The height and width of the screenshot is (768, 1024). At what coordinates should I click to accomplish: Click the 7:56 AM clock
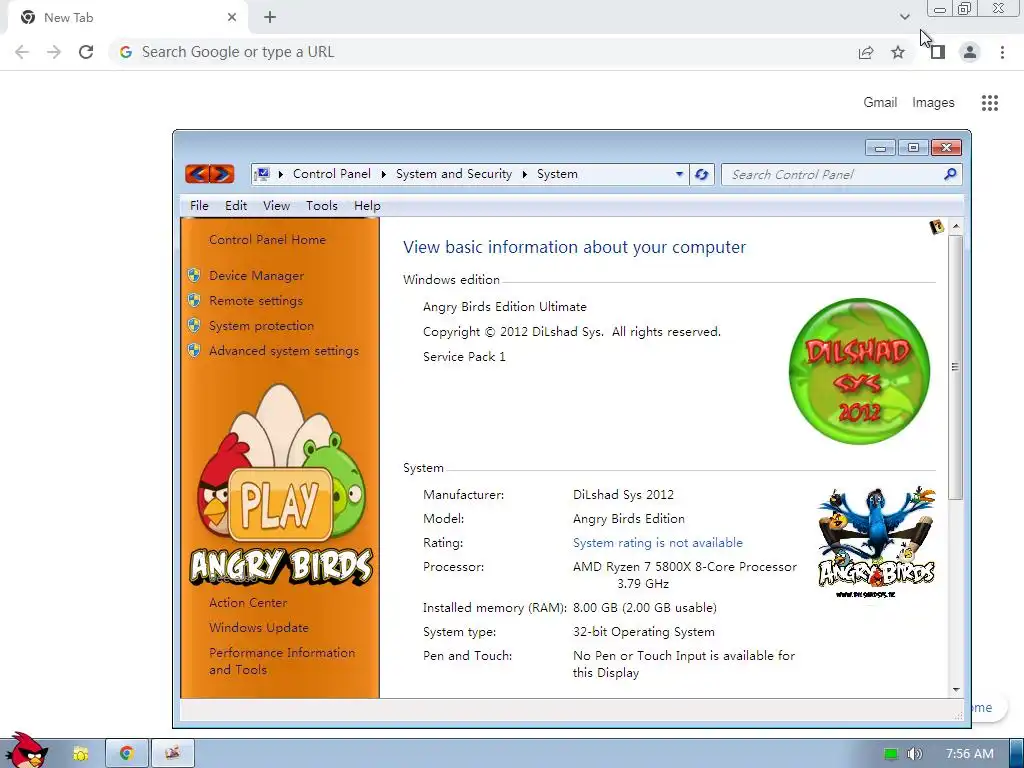(970, 754)
